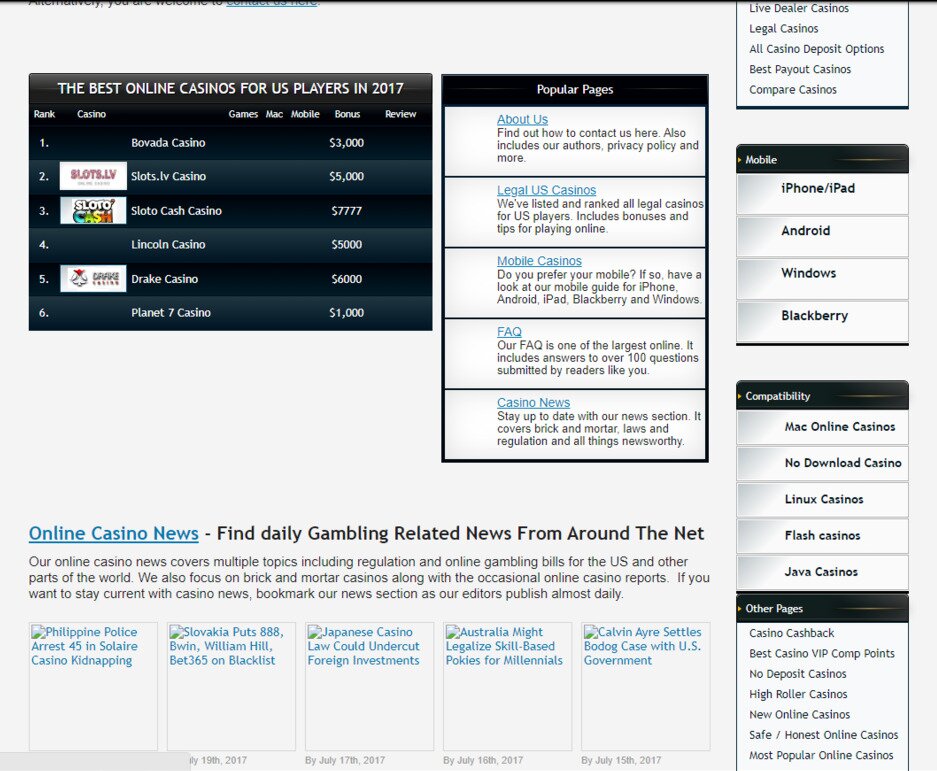
Task: Select Android in the Mobile menu
Action: (x=822, y=236)
